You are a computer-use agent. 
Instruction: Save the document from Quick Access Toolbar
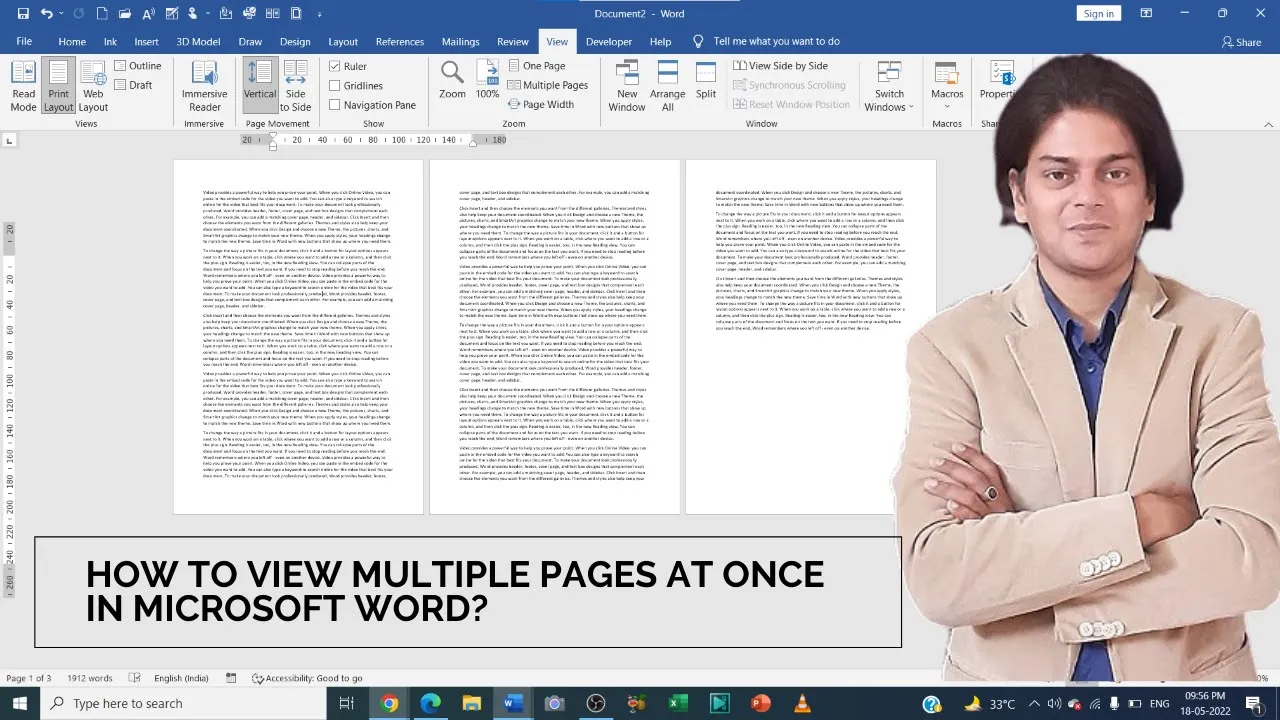pyautogui.click(x=23, y=14)
